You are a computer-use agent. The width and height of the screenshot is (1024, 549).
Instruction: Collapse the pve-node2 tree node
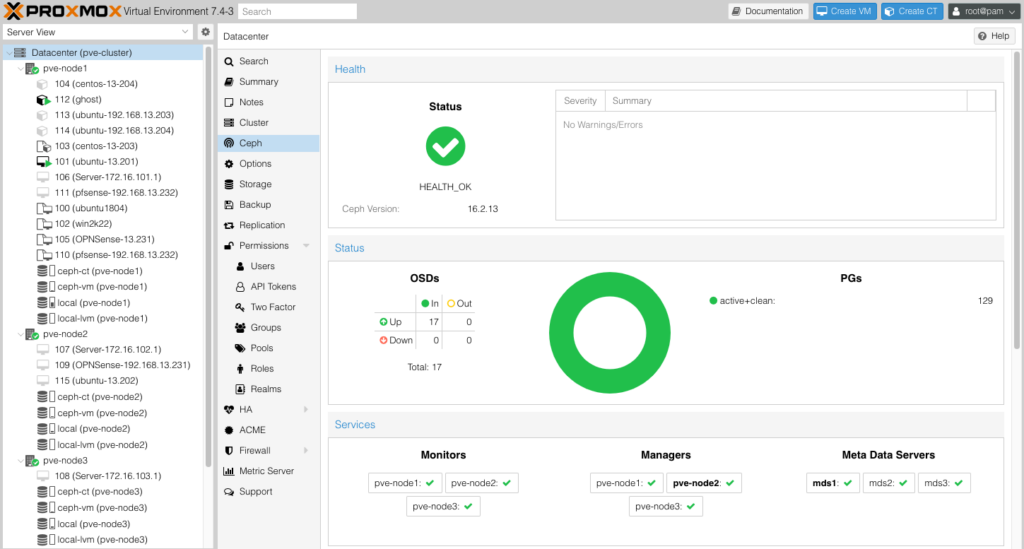tap(20, 334)
